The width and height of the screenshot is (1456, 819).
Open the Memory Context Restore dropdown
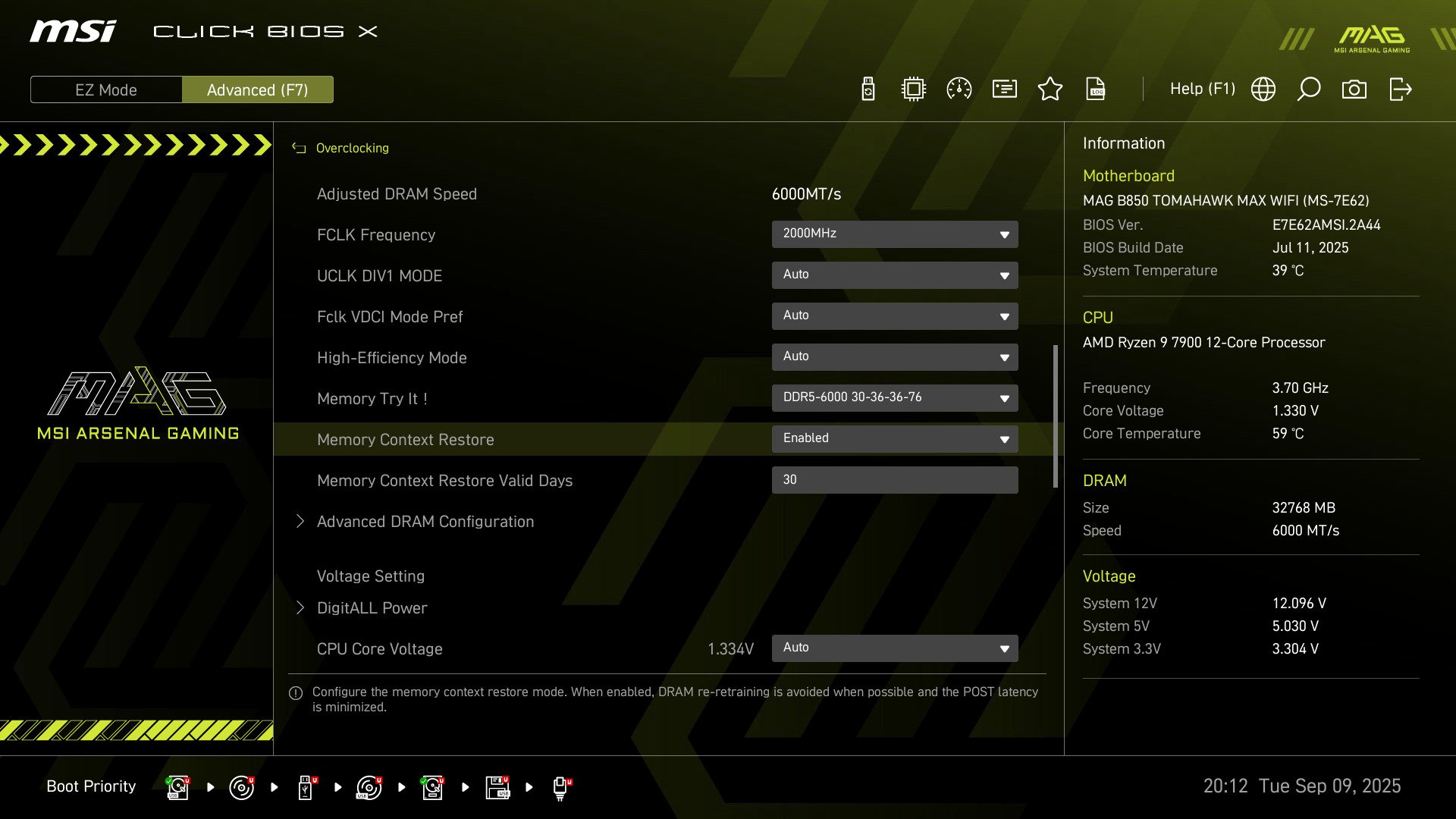[x=895, y=438]
